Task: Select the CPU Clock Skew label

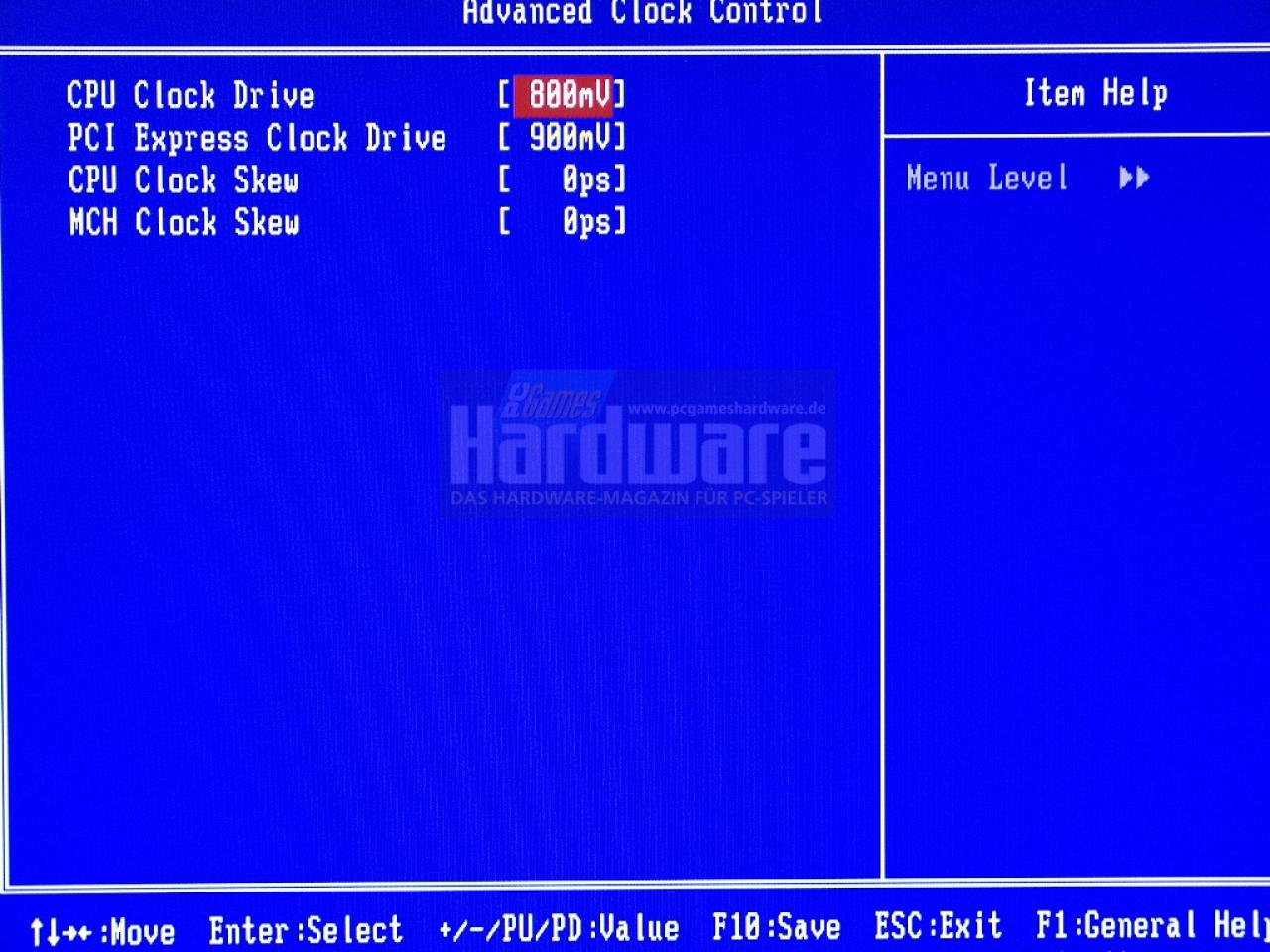Action: (183, 180)
